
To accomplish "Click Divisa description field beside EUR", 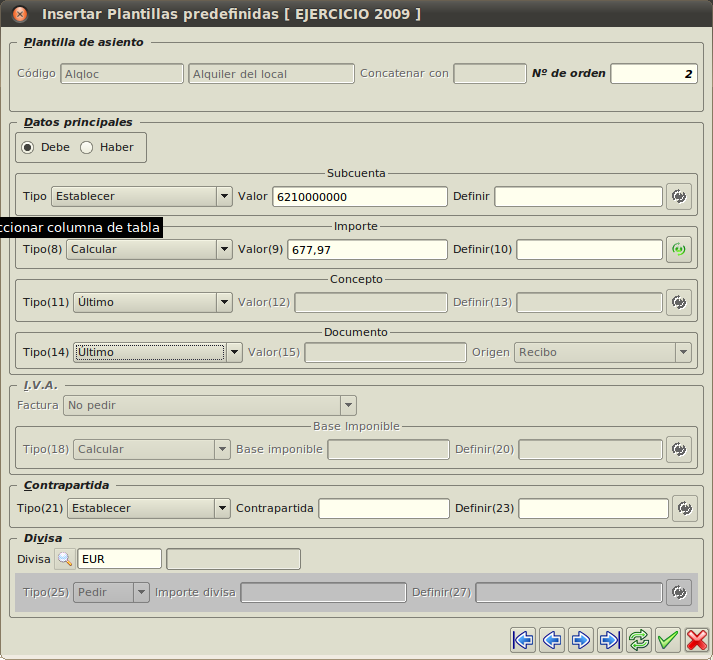I will (x=233, y=559).
